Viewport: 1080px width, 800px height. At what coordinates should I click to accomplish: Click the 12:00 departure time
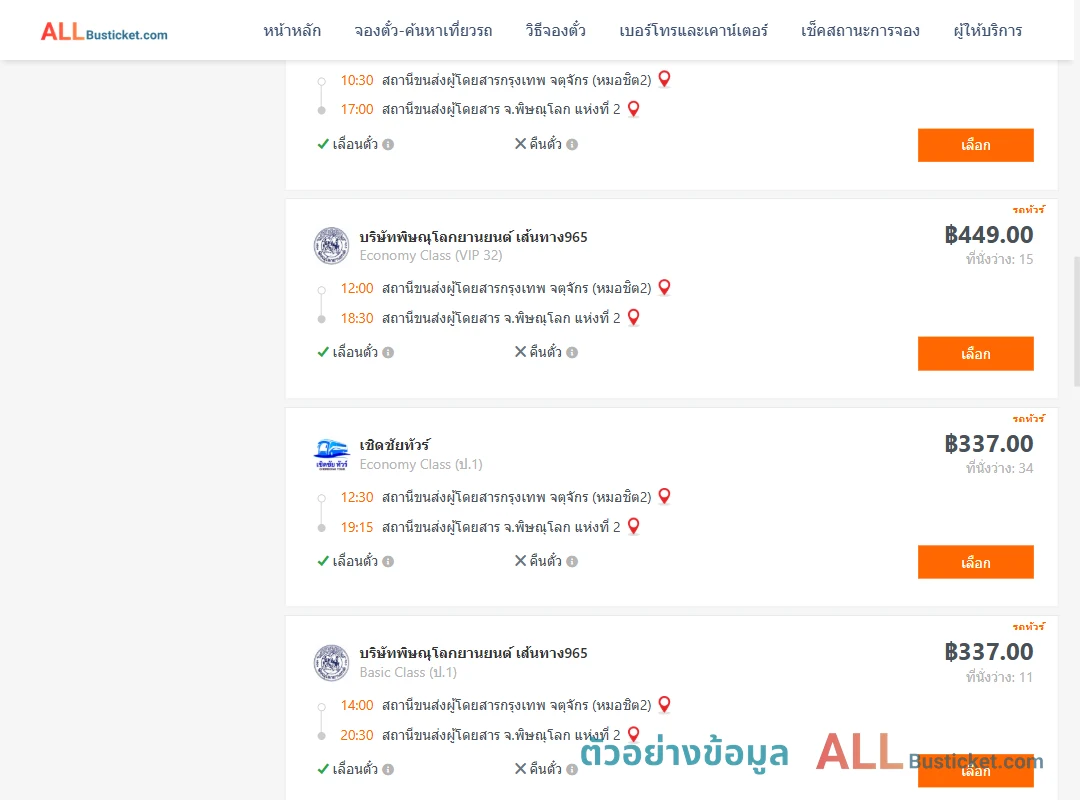coord(357,289)
